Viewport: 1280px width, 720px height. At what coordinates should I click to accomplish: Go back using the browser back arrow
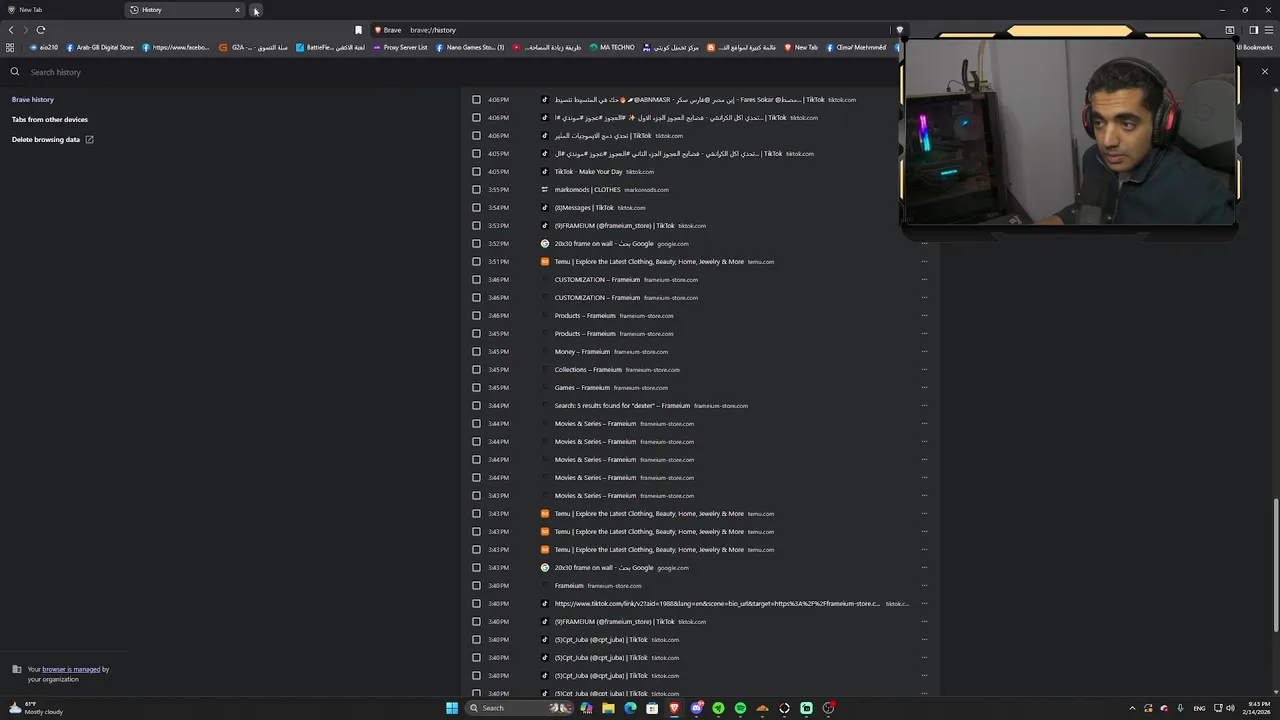(x=11, y=30)
